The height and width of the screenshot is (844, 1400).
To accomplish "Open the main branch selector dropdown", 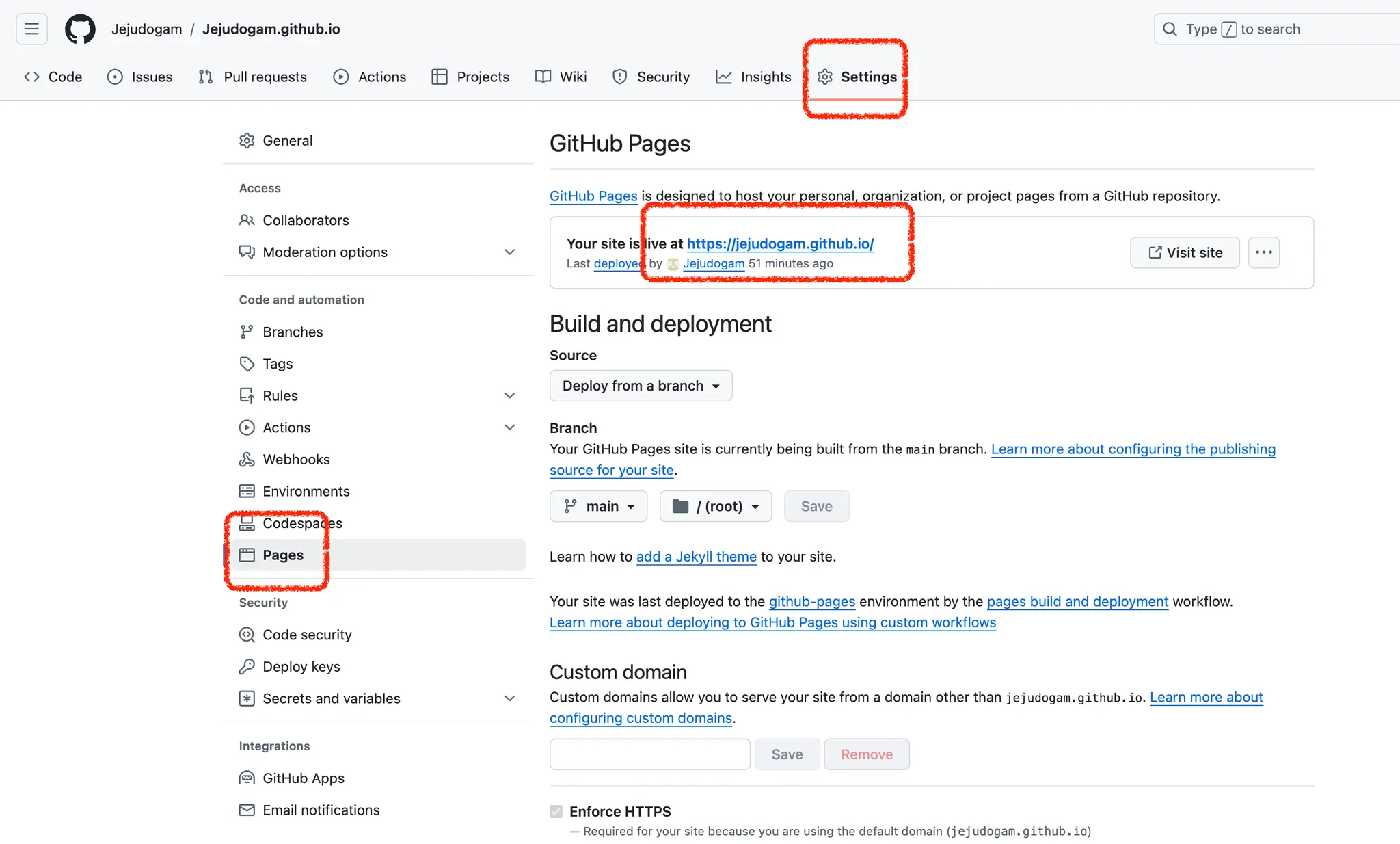I will pyautogui.click(x=598, y=506).
